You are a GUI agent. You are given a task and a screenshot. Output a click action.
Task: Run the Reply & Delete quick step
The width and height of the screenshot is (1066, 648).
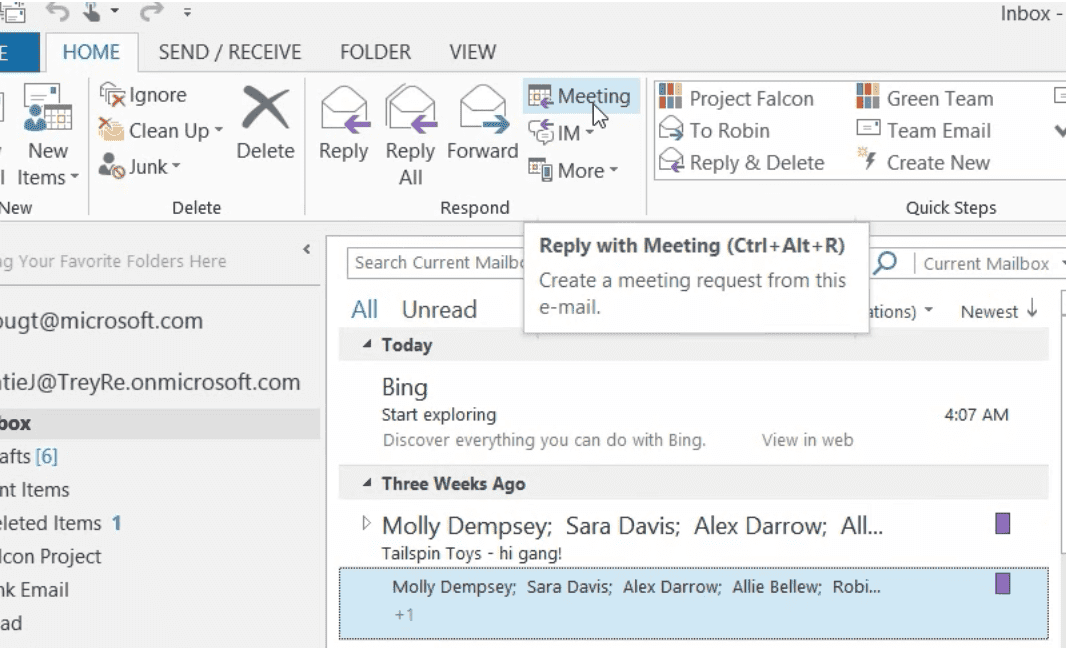[x=742, y=162]
